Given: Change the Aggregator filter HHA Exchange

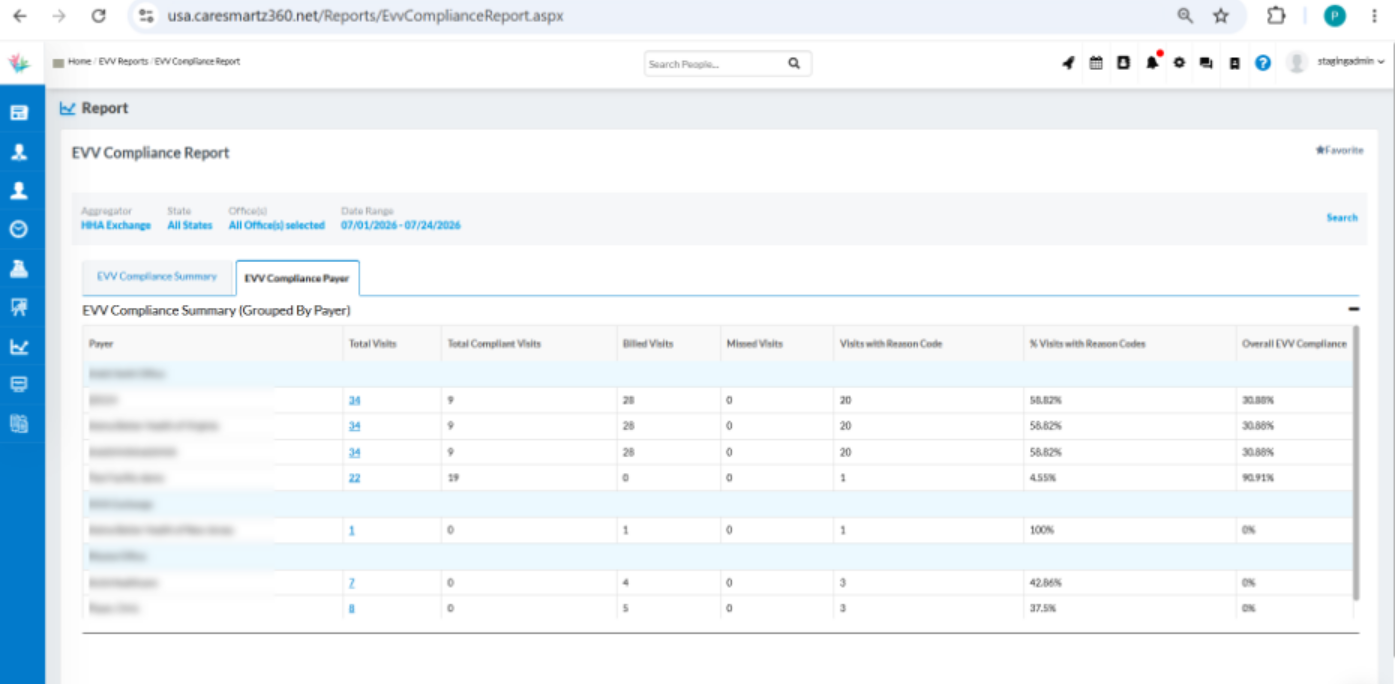Looking at the screenshot, I should (x=116, y=226).
